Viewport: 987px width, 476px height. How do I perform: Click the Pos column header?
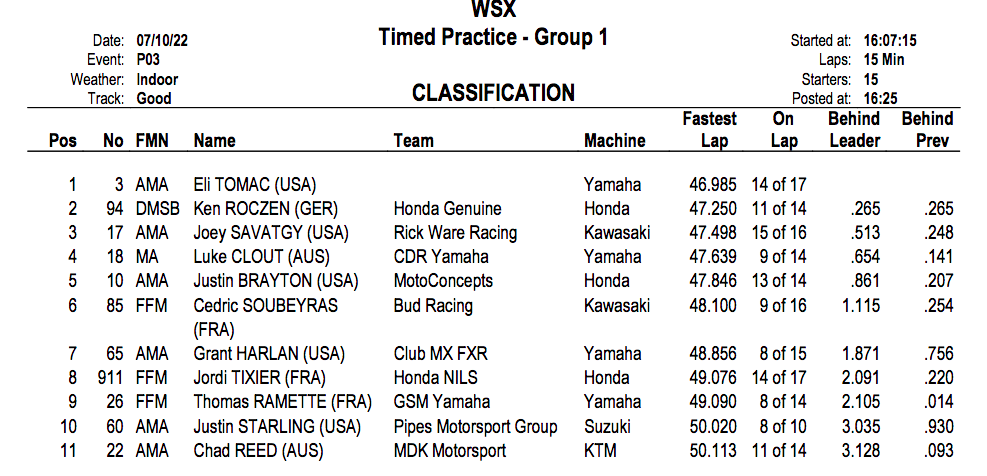(x=62, y=141)
